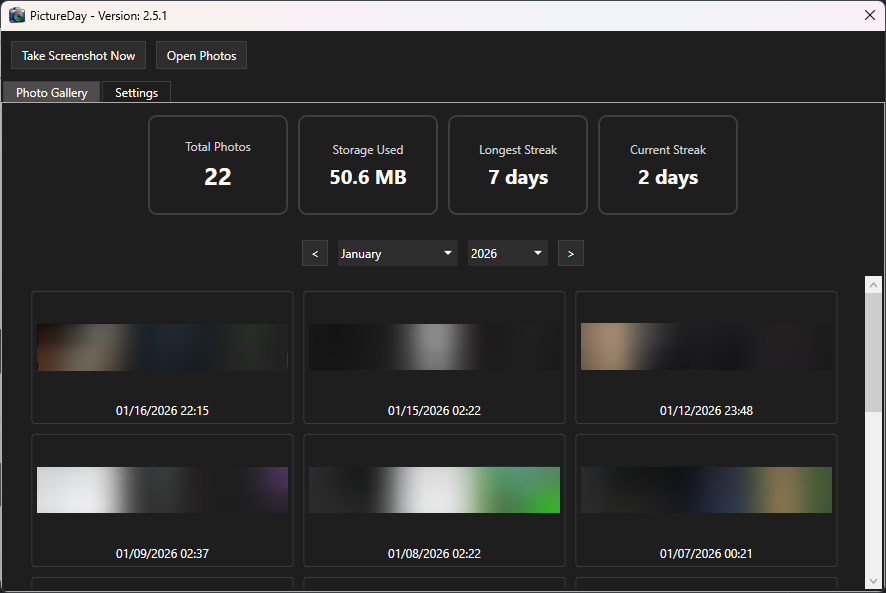This screenshot has width=886, height=593.
Task: Click the gallery scrollbar up arrow
Action: 874,285
